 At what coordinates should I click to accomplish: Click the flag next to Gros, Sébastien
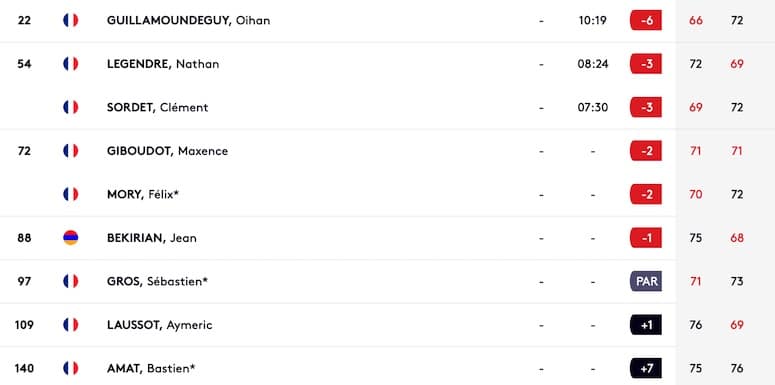71,281
